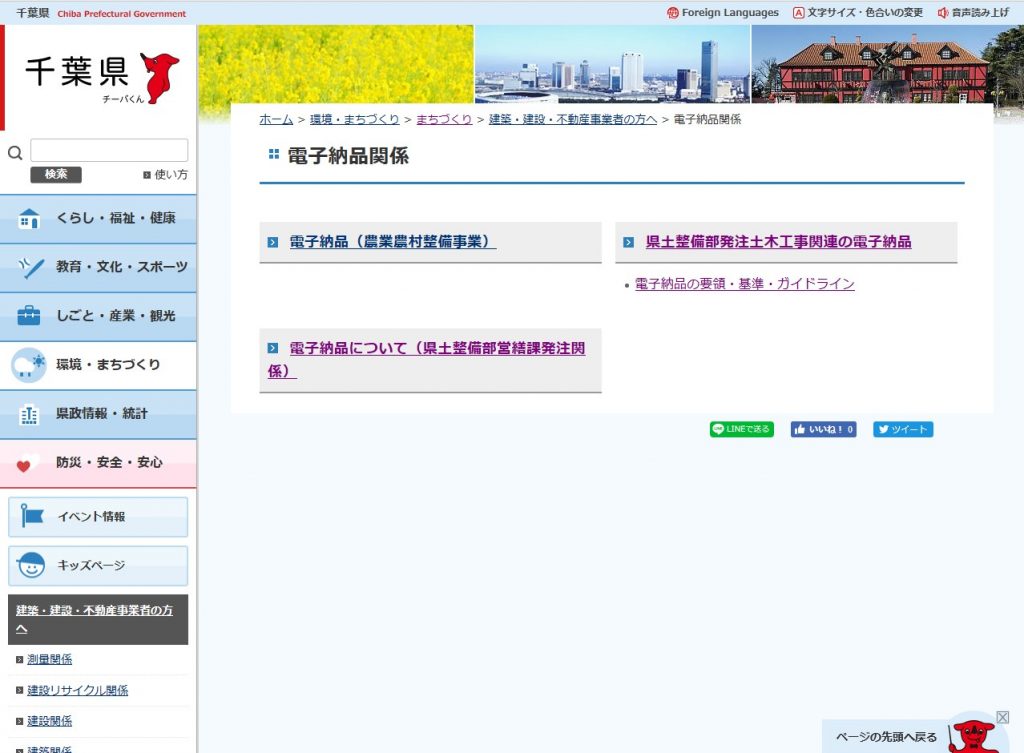Click the Facebook いいね! button
Screen dimensions: 1024x753
point(823,429)
